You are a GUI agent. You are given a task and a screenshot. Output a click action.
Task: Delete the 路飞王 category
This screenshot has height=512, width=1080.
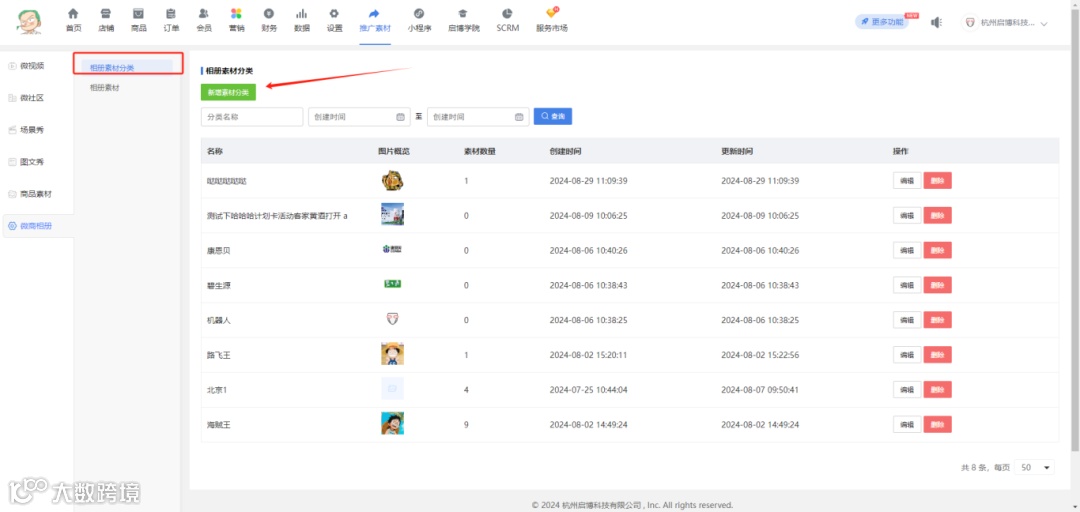pyautogui.click(x=937, y=355)
